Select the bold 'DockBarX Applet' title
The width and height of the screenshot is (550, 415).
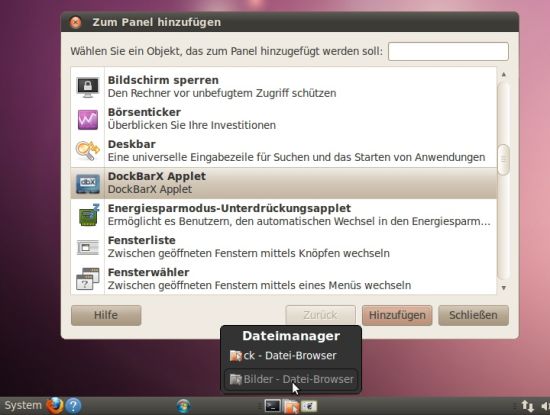tap(156, 176)
